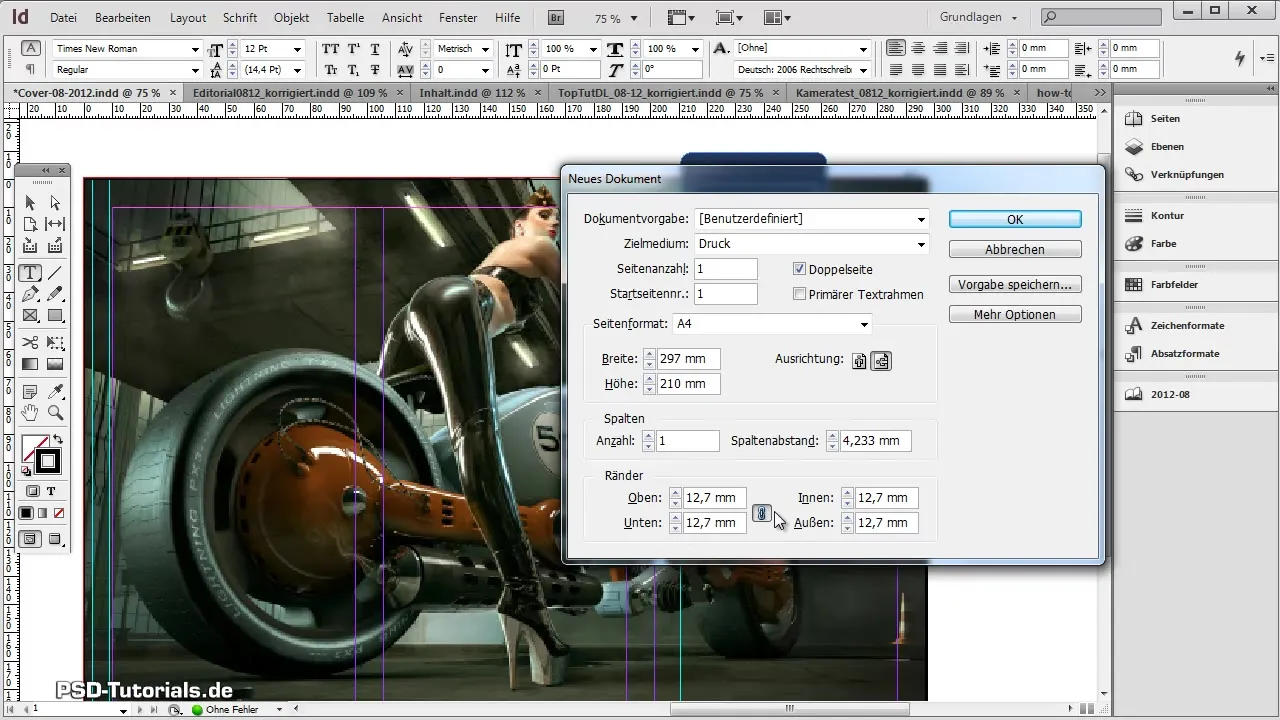Viewport: 1280px width, 720px height.
Task: Select the Pen tool
Action: (30, 294)
